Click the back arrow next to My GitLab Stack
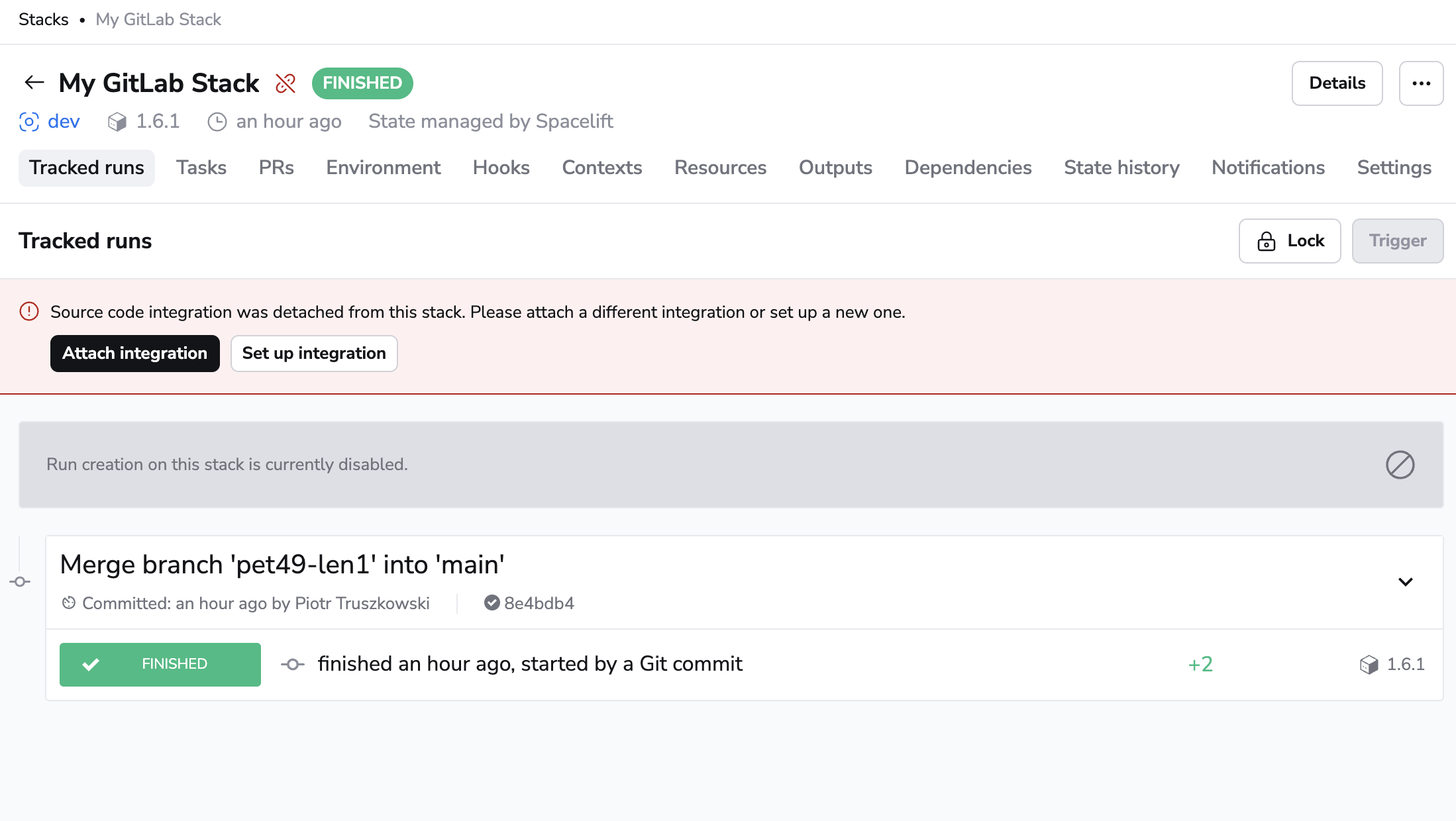1456x821 pixels. 33,82
